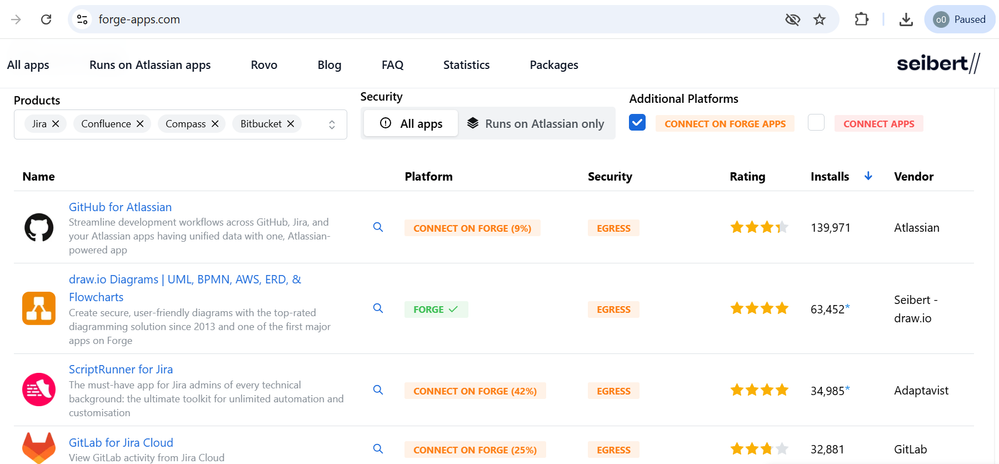Remove the Bitbucket product filter chip
This screenshot has width=999, height=464.
[x=291, y=124]
